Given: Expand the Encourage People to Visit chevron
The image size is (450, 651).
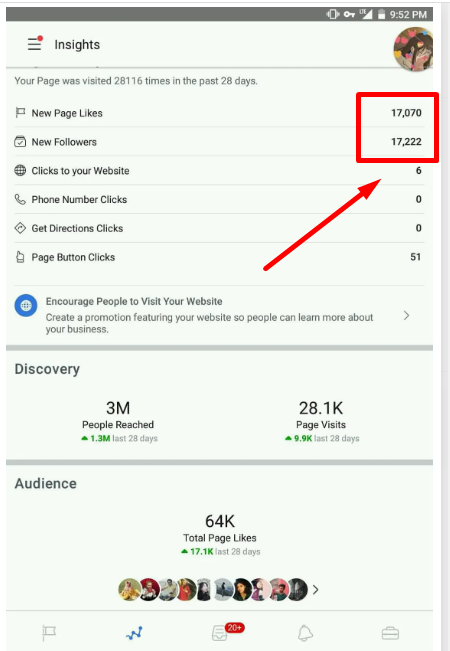Looking at the screenshot, I should click(x=406, y=316).
